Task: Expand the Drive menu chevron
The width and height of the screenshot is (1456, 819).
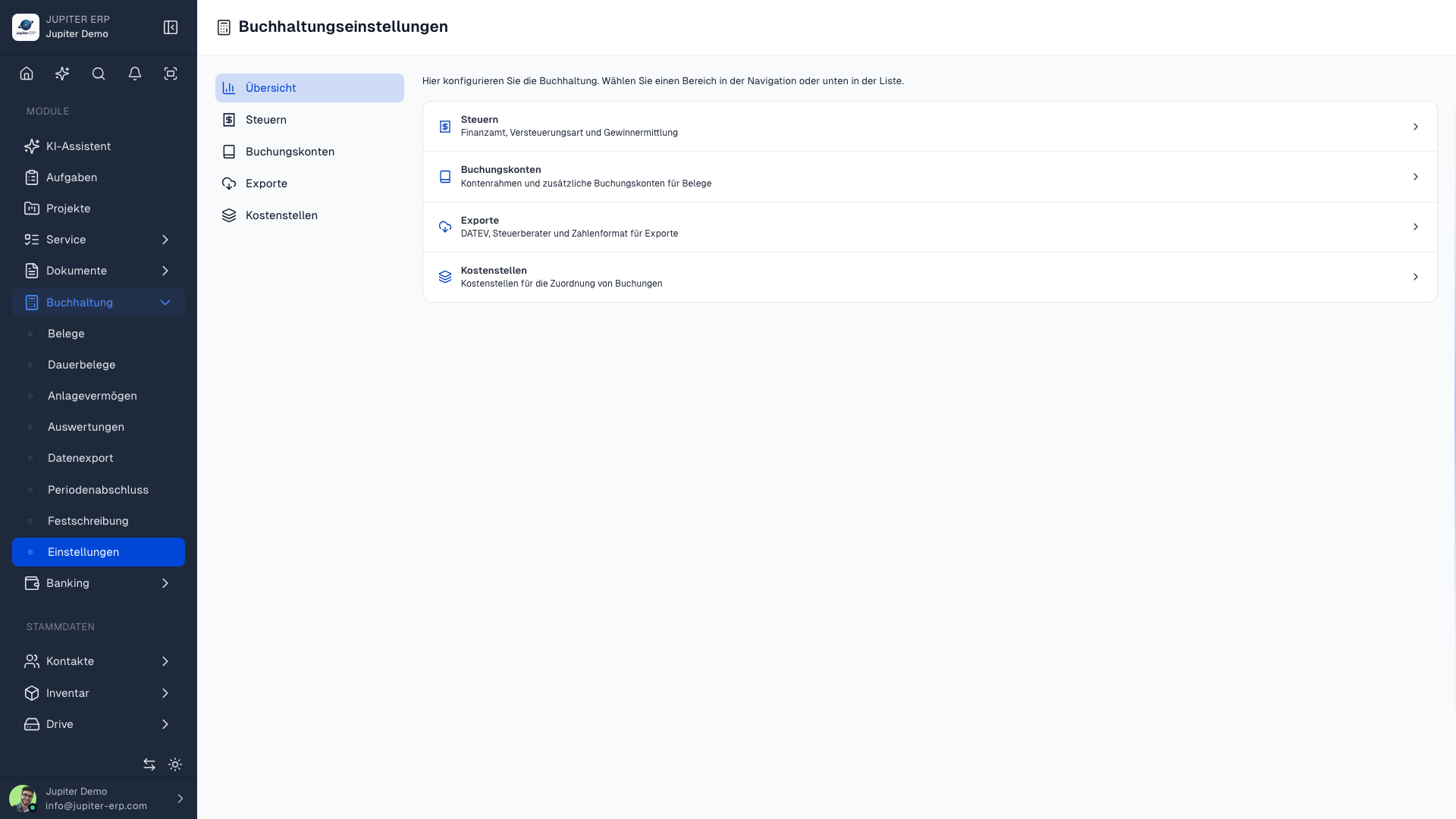Action: pos(165,724)
